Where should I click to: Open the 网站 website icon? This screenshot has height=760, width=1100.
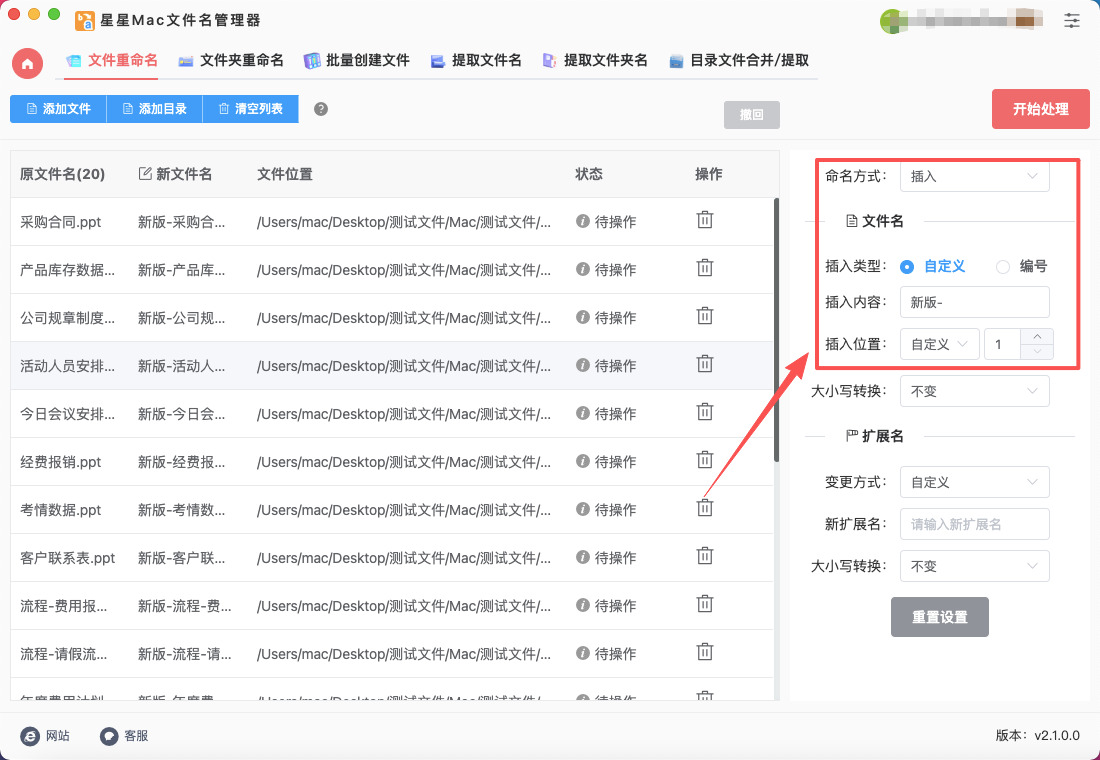pos(31,736)
